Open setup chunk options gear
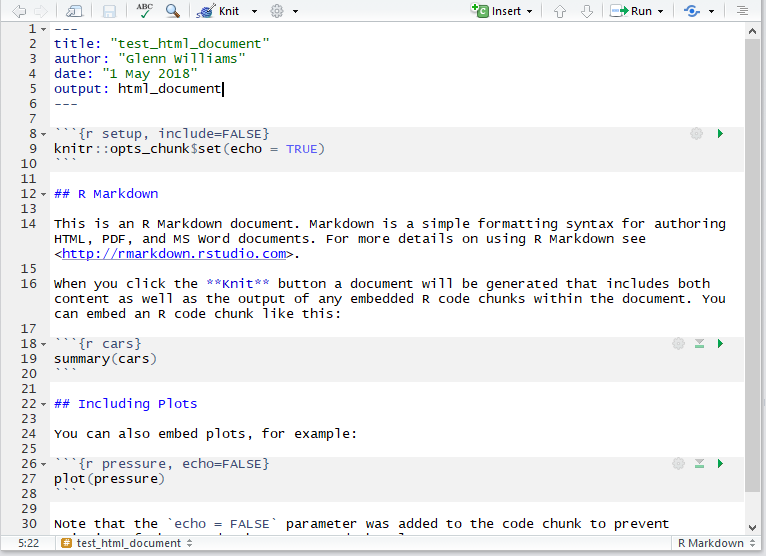Image resolution: width=766 pixels, height=556 pixels. 697,133
